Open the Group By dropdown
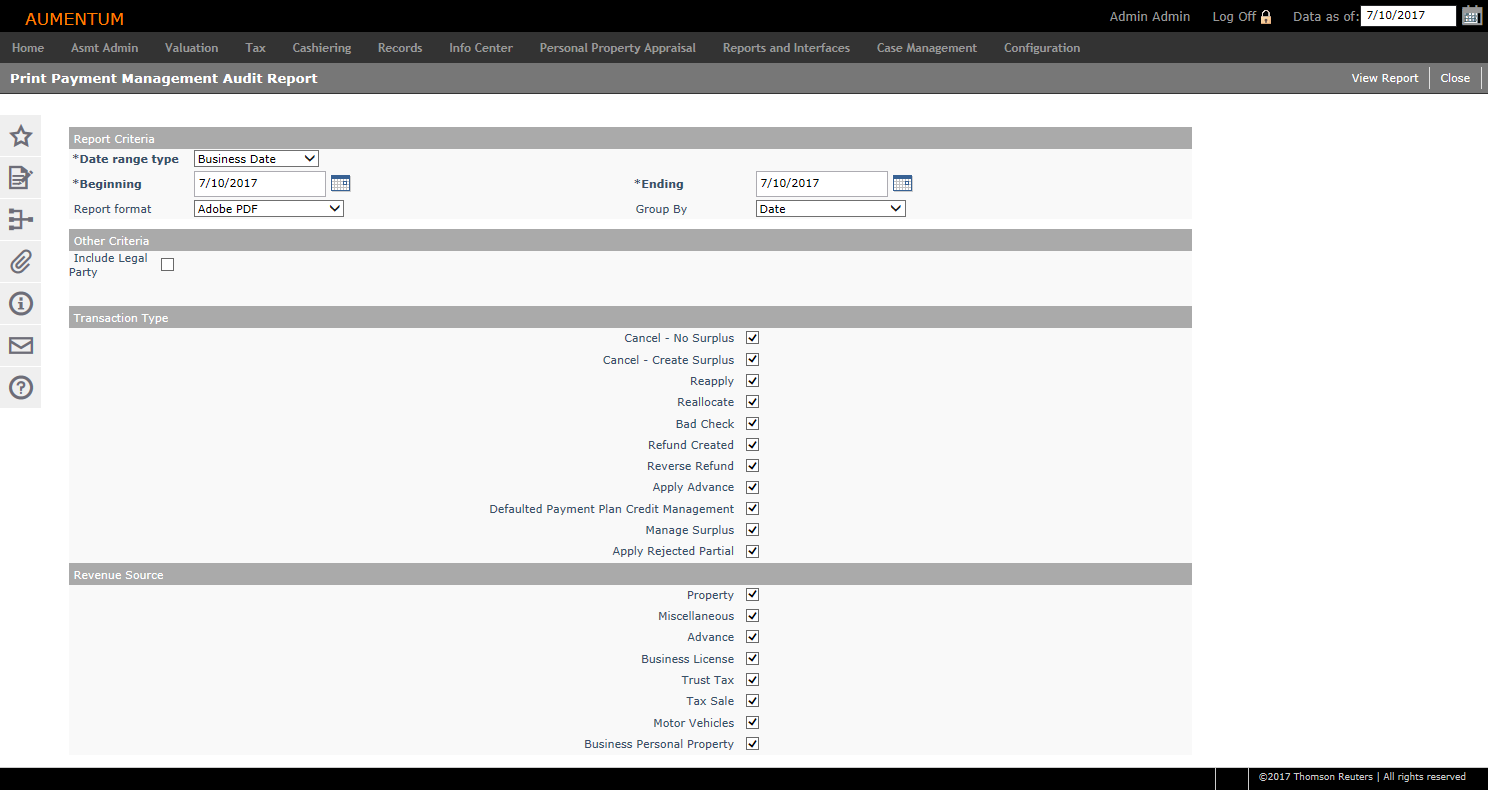1488x790 pixels. (830, 209)
